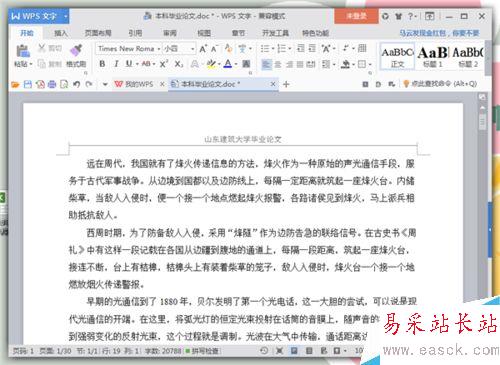Toggle center alignment
Viewport: 500px width, 365px height.
point(278,64)
